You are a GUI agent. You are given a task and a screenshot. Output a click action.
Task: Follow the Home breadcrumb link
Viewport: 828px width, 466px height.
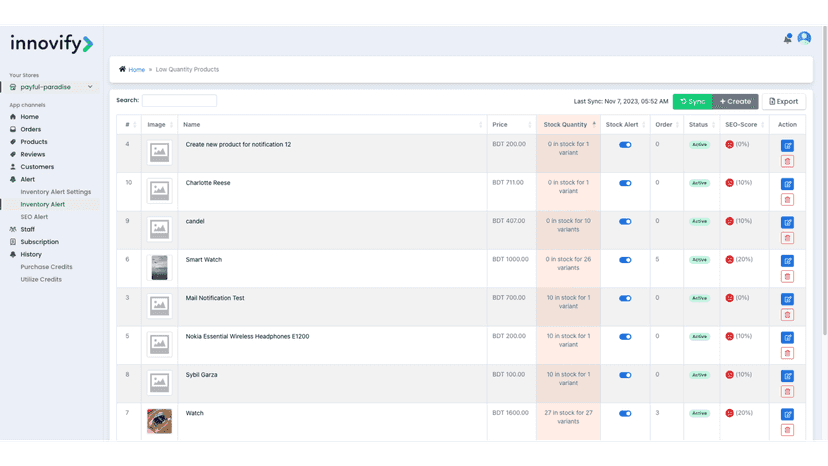[x=137, y=70]
